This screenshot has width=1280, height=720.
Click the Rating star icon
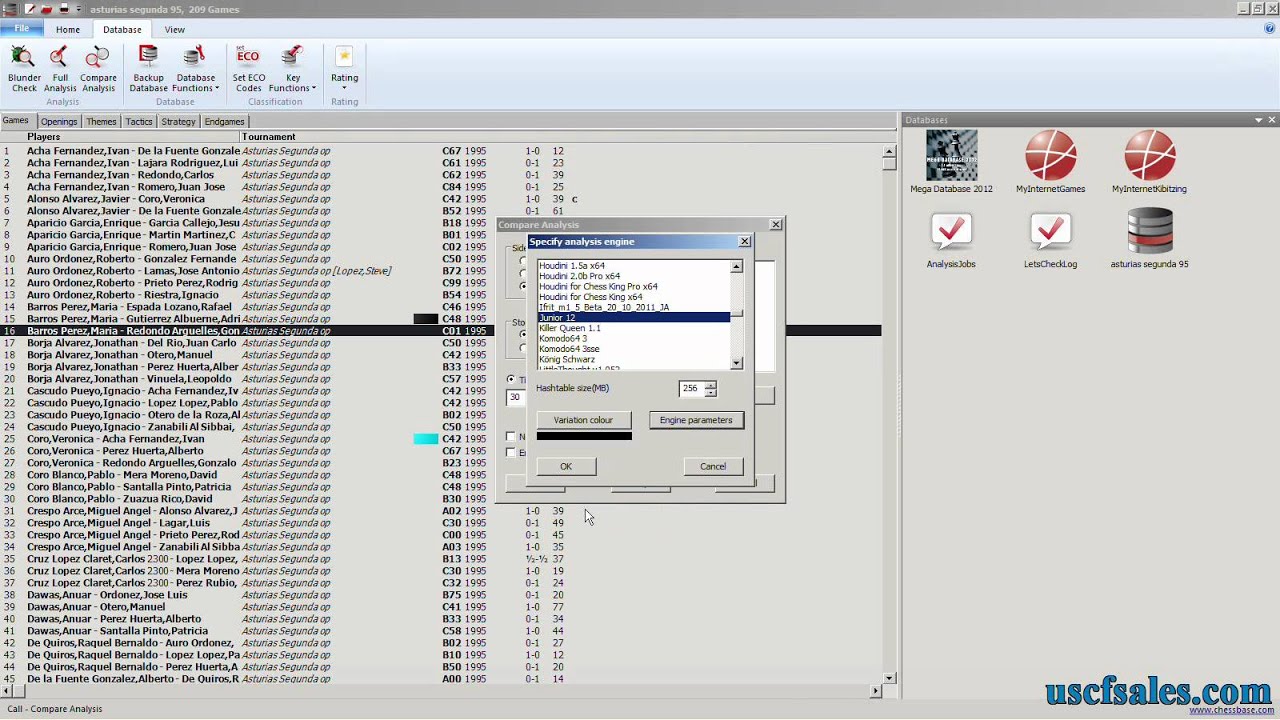(344, 57)
